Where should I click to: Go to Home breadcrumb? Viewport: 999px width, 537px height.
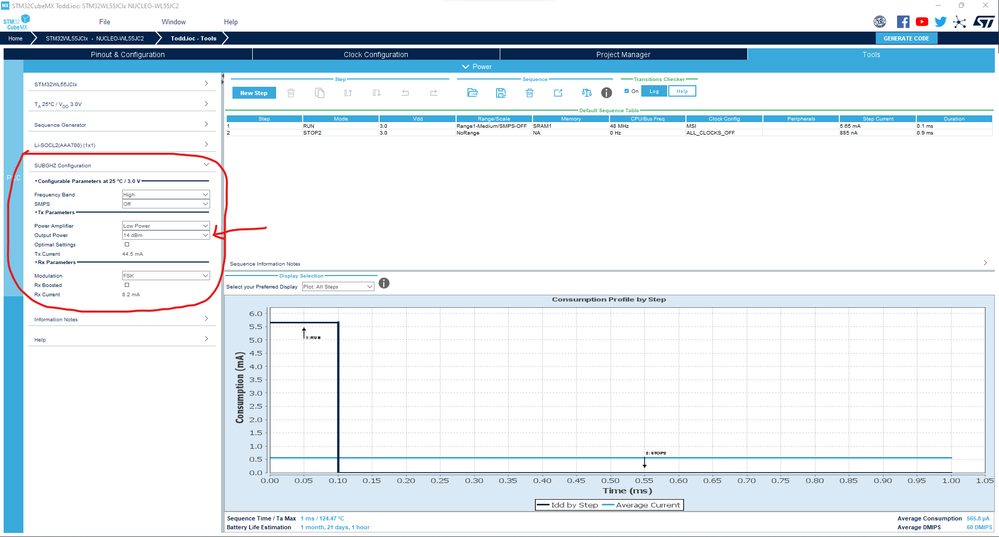[15, 38]
